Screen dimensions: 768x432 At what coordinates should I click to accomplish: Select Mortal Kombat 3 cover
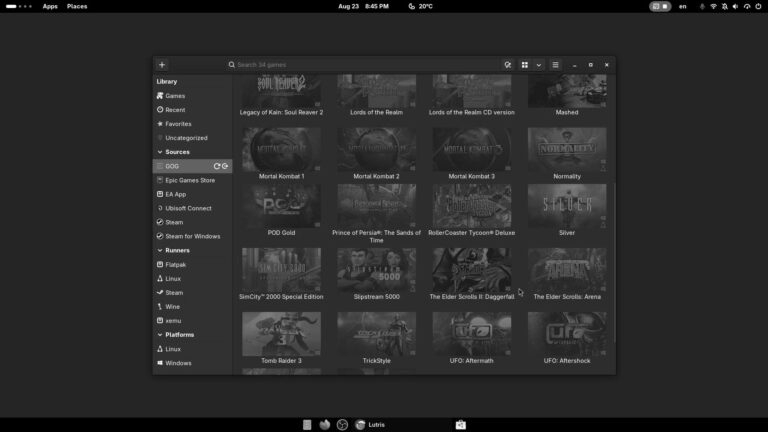pyautogui.click(x=472, y=149)
